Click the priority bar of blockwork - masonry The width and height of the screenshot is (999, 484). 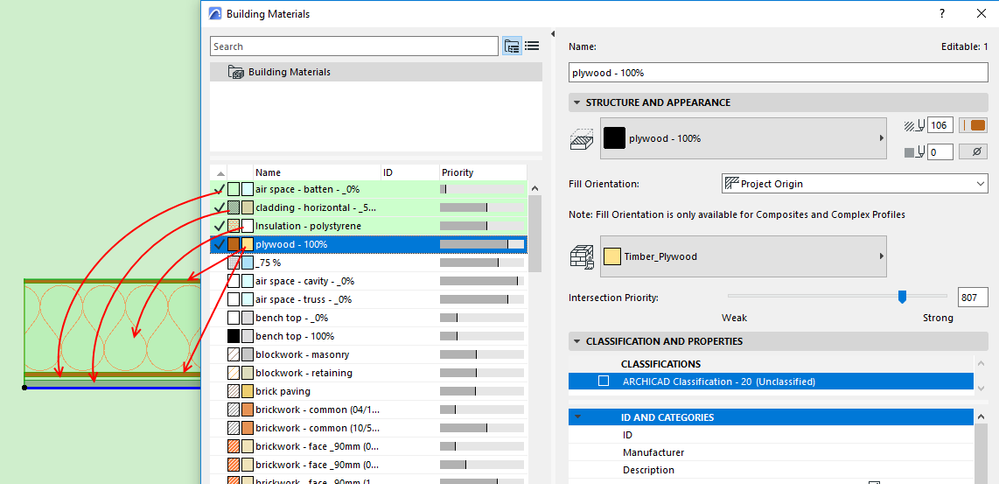[482, 354]
